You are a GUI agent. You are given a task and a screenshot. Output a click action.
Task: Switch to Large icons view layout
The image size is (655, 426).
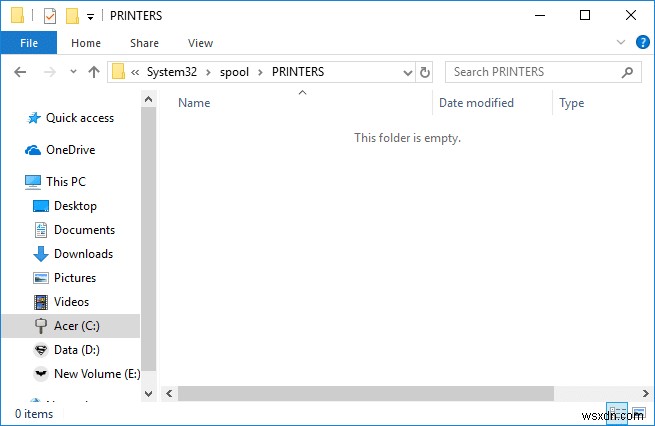pos(638,412)
